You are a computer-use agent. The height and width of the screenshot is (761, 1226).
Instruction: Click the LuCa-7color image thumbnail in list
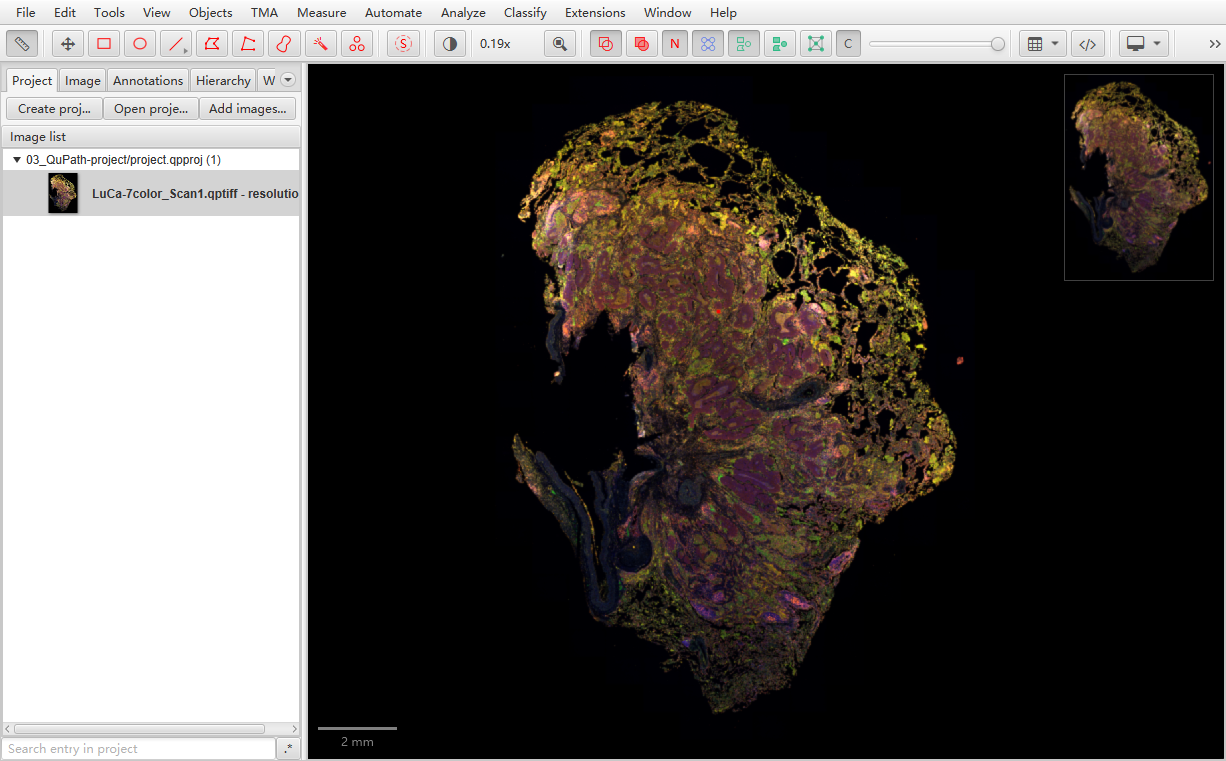tap(63, 193)
